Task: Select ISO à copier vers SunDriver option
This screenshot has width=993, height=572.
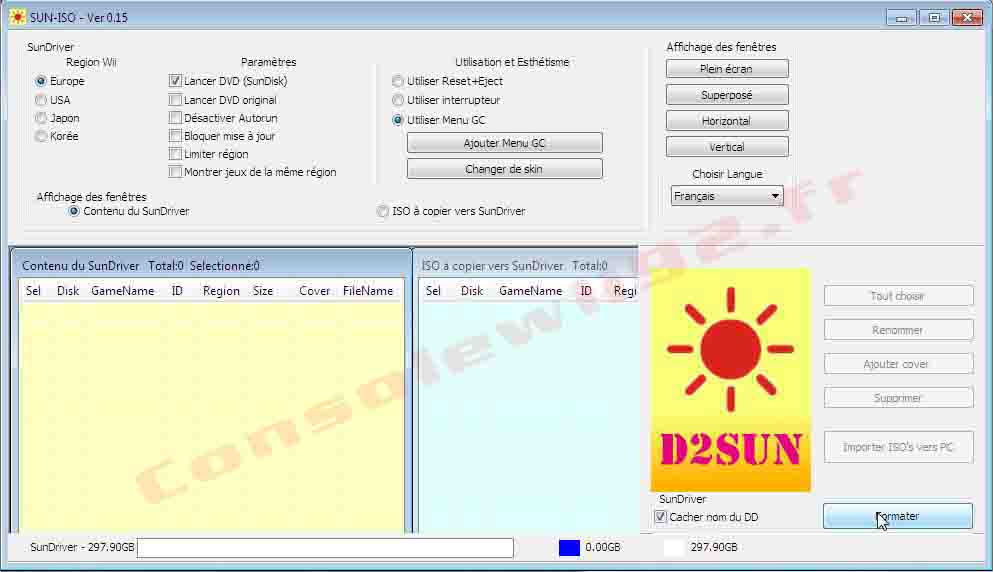Action: tap(383, 211)
